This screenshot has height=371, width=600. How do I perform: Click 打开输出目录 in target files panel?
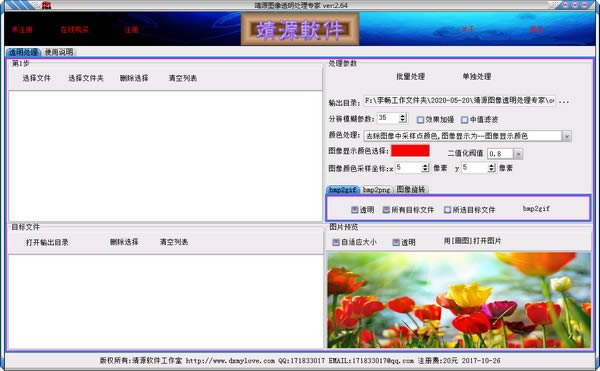[x=47, y=242]
